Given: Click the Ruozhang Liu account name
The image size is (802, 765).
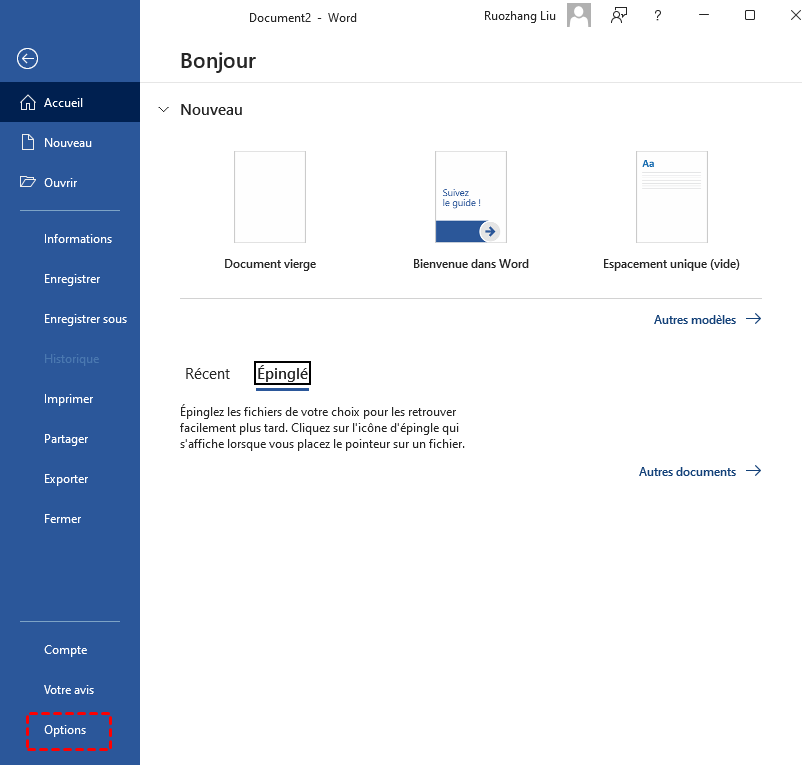Looking at the screenshot, I should (520, 16).
